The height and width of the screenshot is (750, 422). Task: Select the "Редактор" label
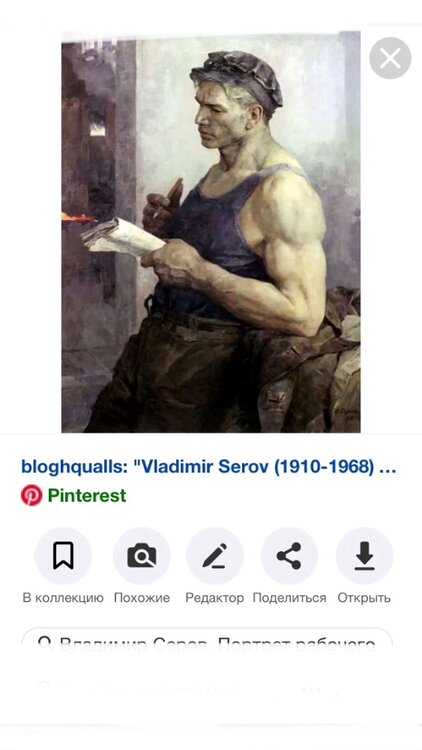(x=214, y=598)
